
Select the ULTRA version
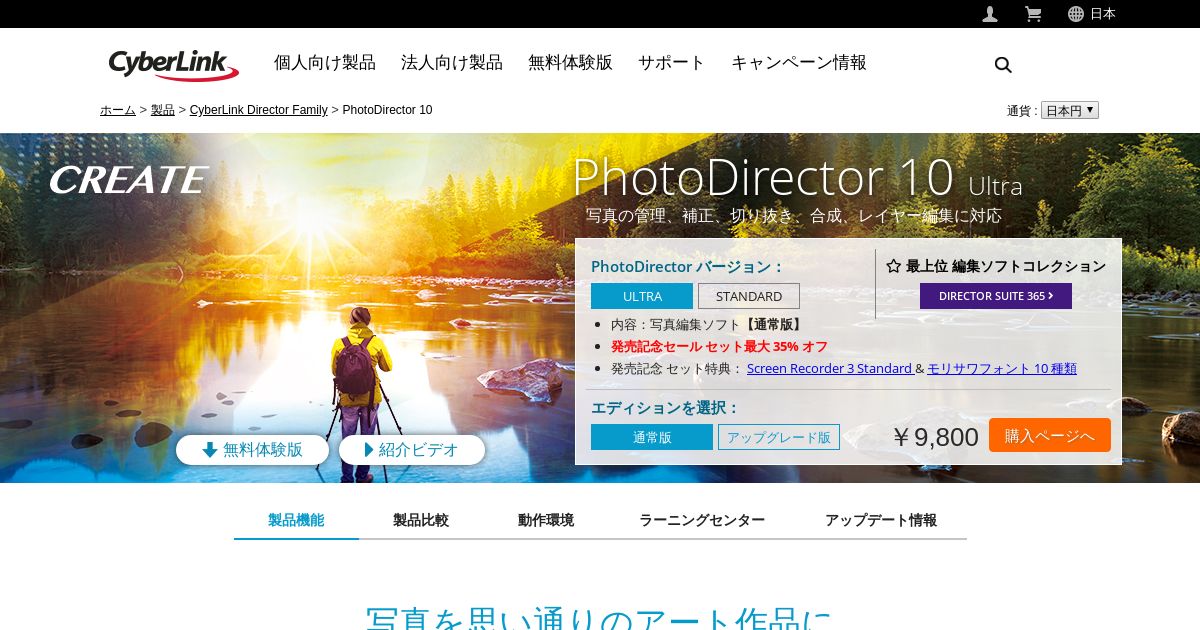(642, 296)
